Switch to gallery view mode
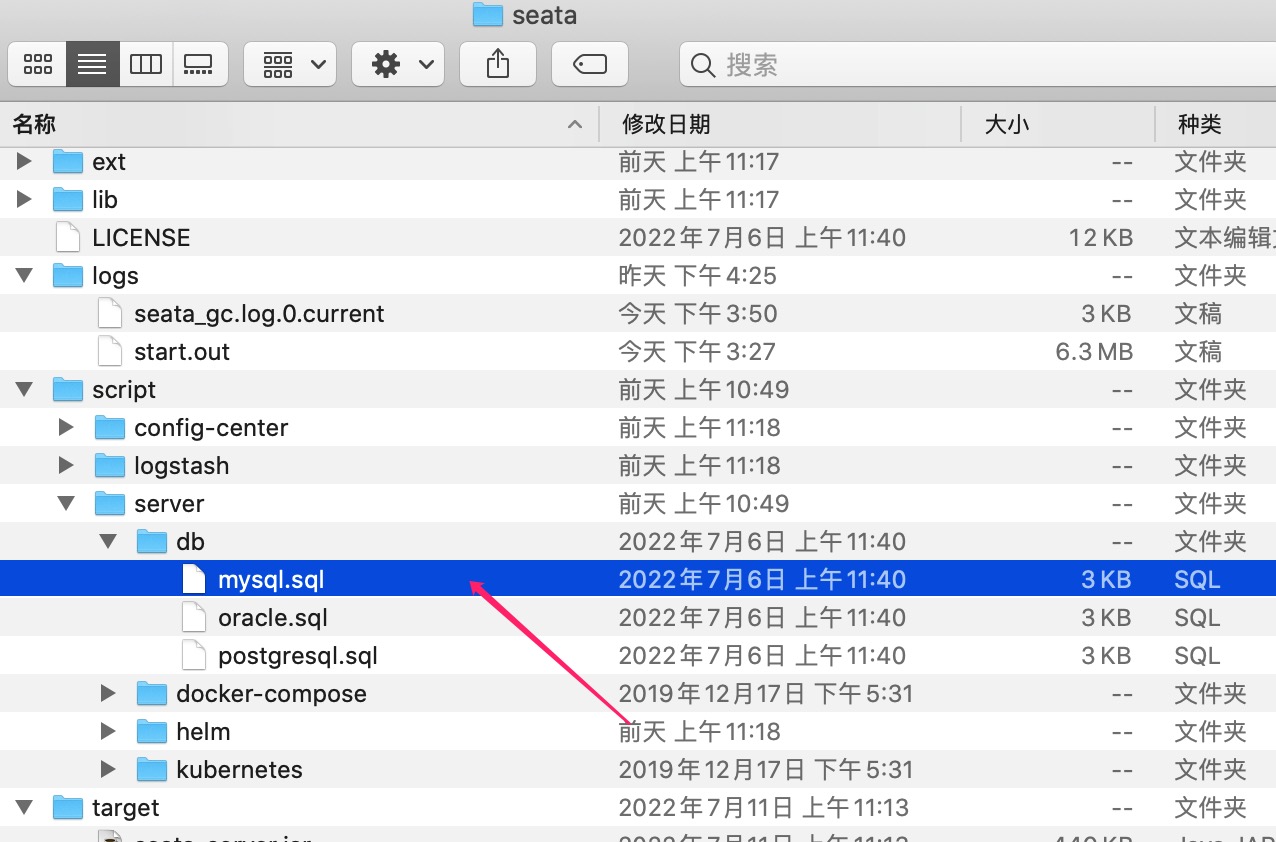The height and width of the screenshot is (842, 1276). [200, 65]
